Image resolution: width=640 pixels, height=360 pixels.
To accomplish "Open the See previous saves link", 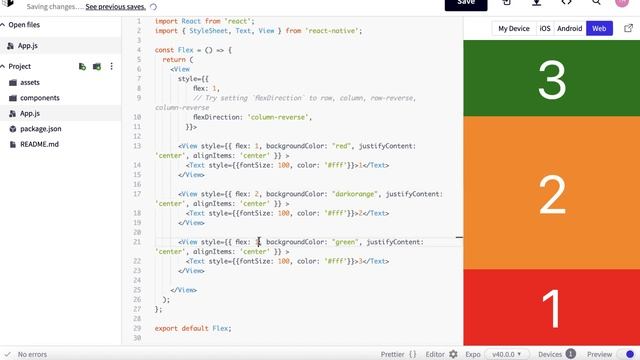I will tap(116, 7).
